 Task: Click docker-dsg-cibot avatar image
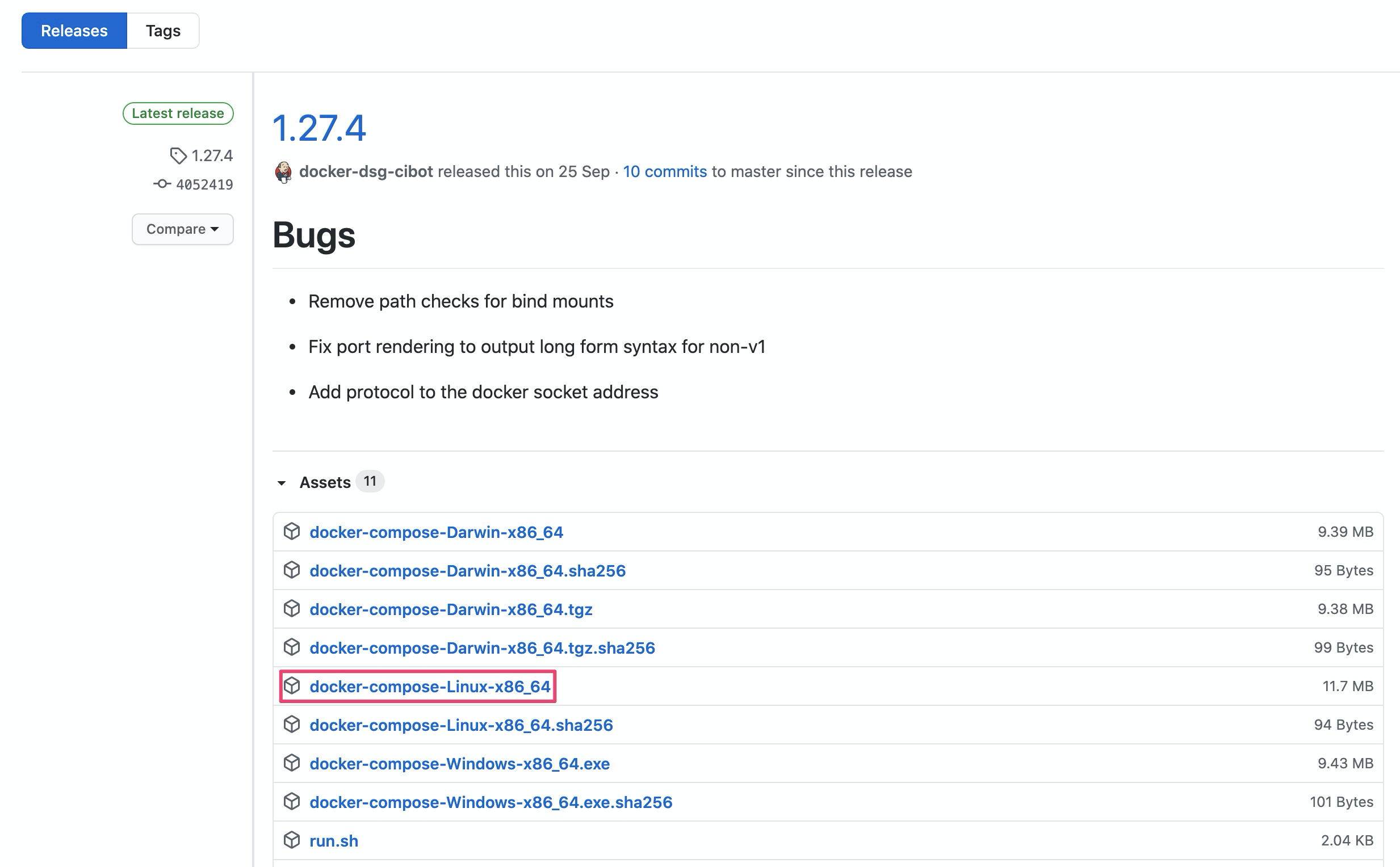click(x=283, y=171)
